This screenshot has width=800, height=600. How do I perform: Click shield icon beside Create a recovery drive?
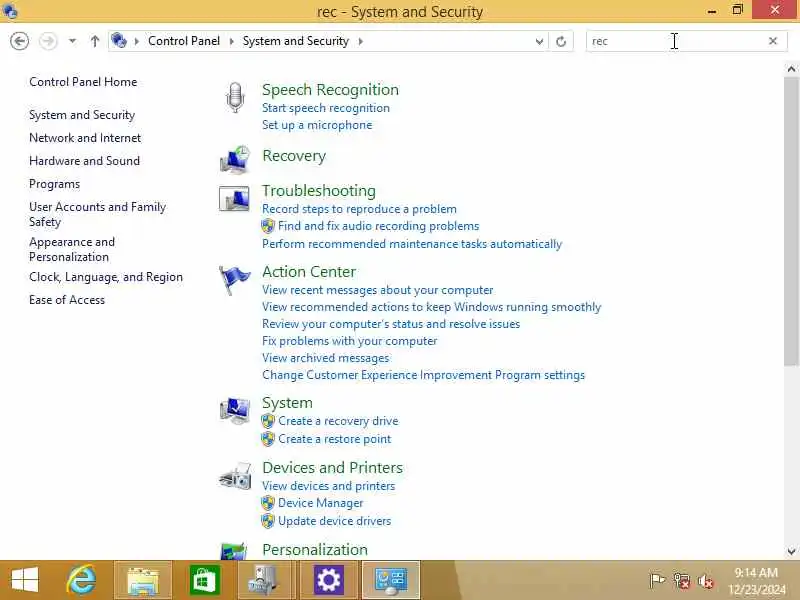[x=268, y=421]
